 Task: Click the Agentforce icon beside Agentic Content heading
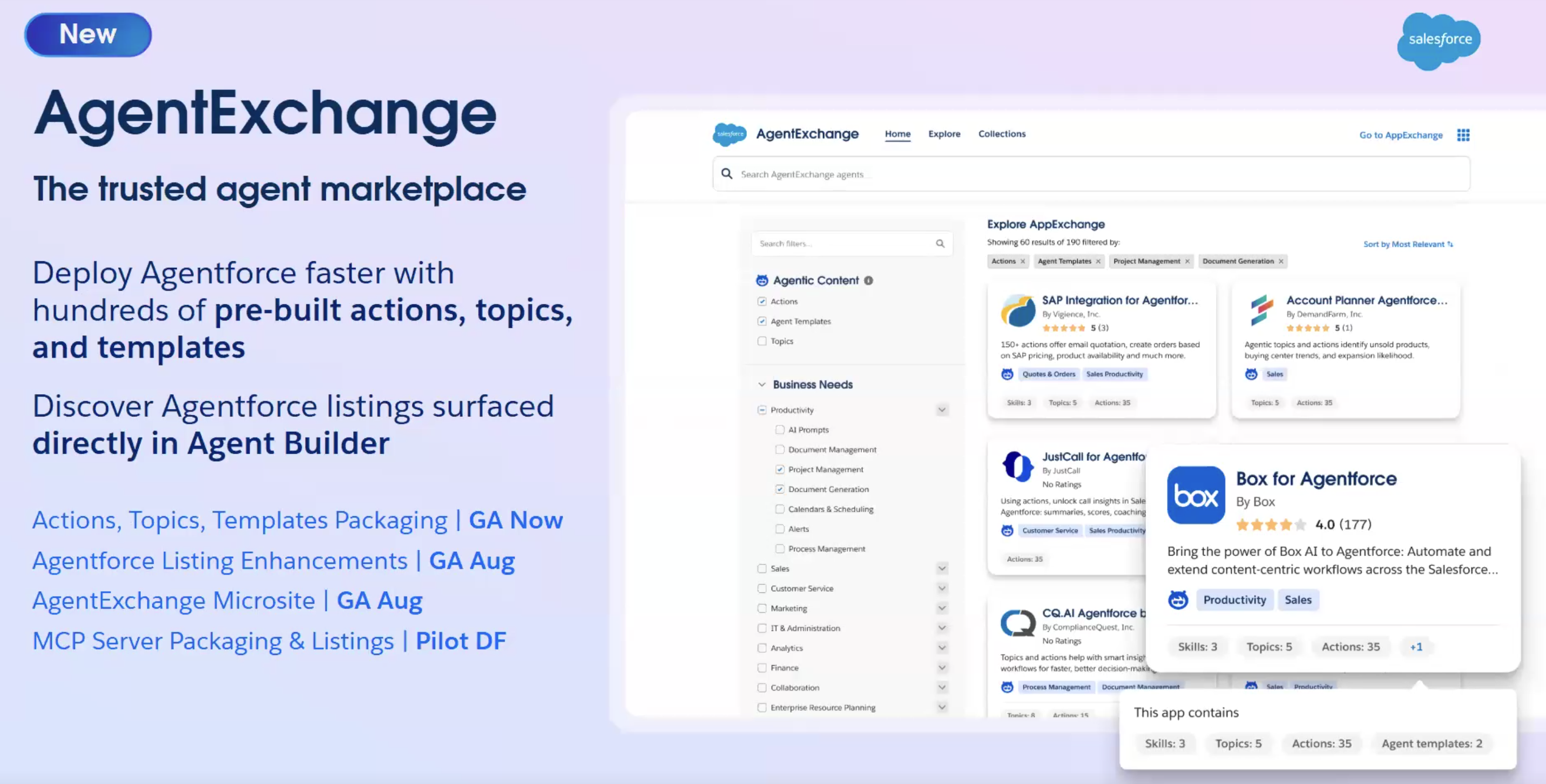pyautogui.click(x=762, y=280)
